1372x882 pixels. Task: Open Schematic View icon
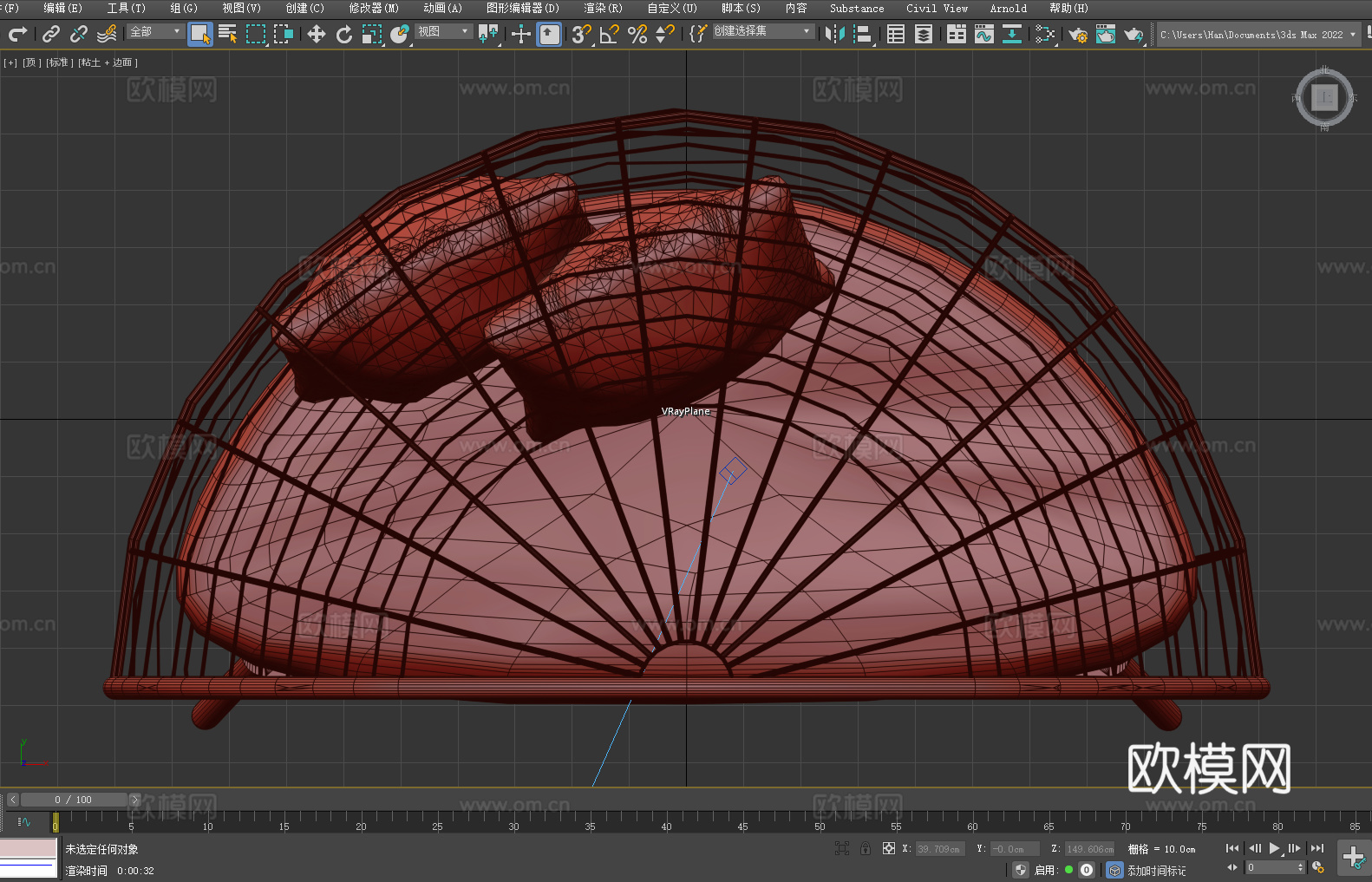tap(1012, 34)
